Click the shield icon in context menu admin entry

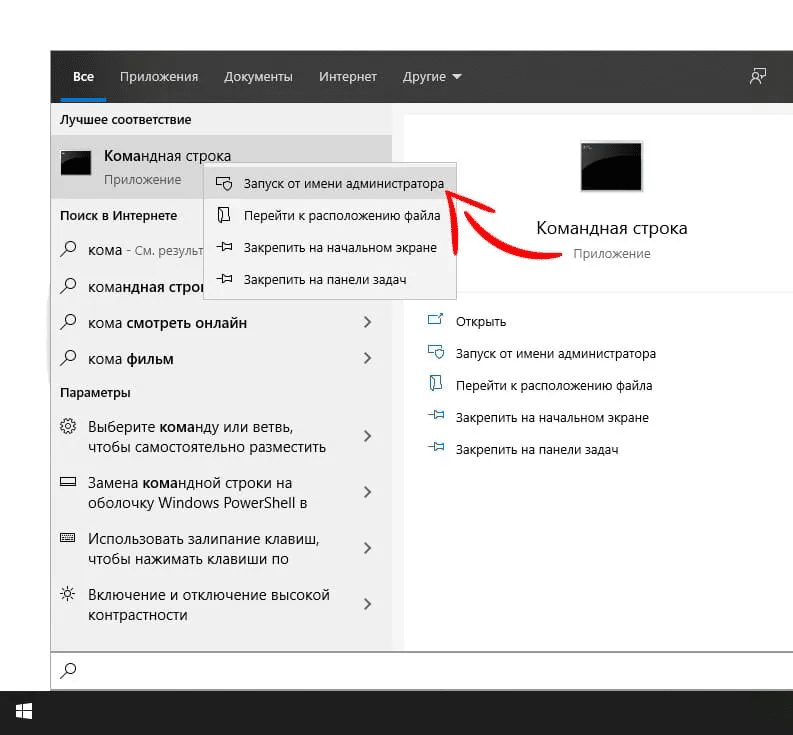click(225, 184)
